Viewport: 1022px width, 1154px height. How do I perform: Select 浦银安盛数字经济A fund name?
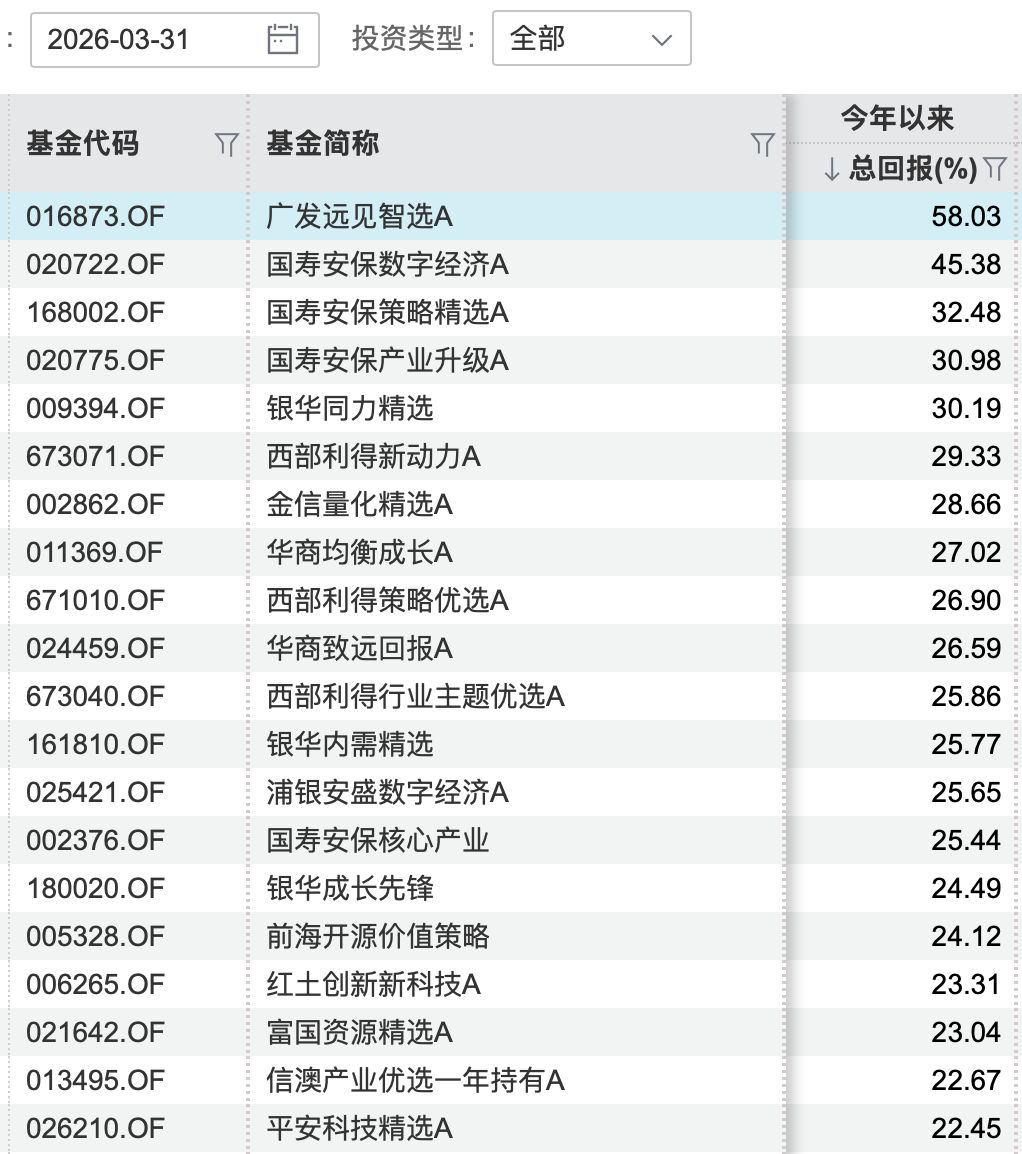(387, 792)
